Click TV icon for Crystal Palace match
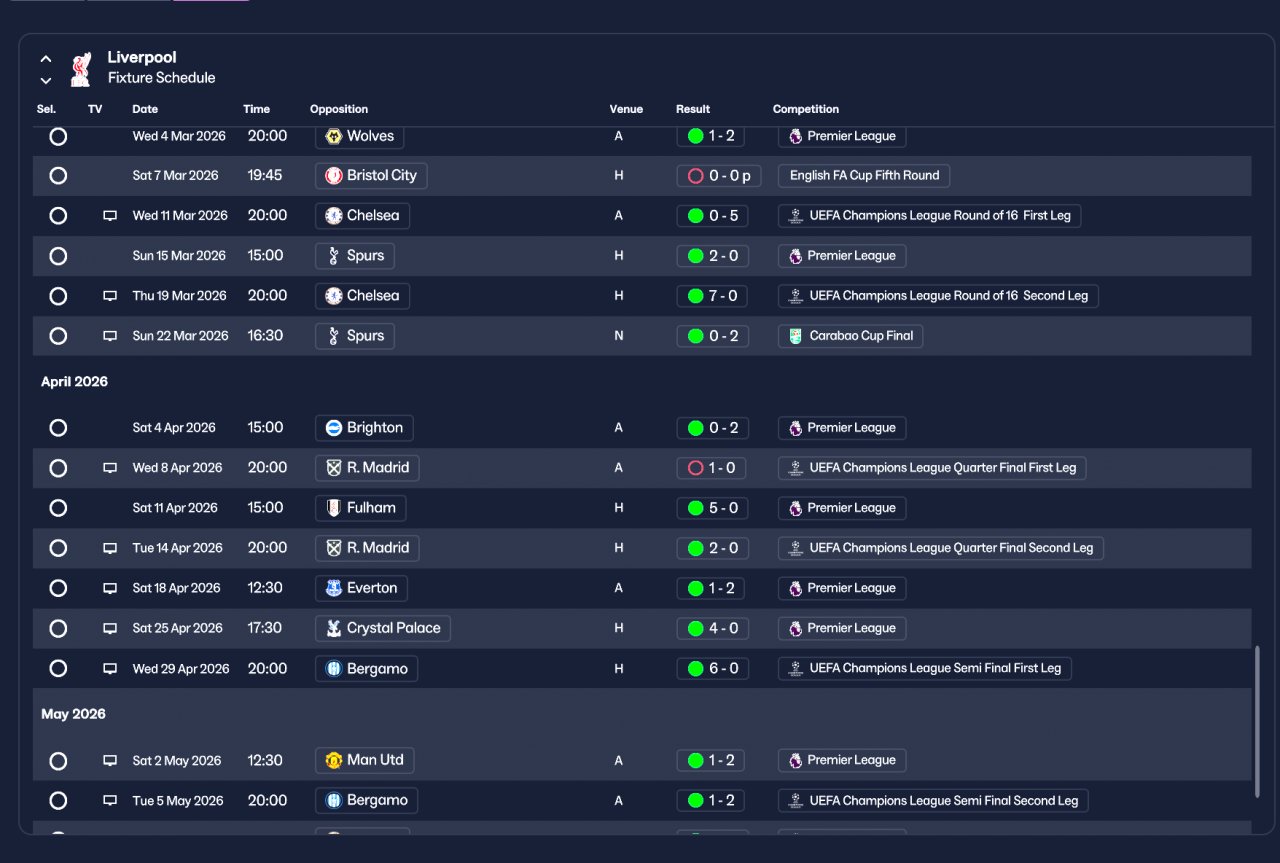 110,628
